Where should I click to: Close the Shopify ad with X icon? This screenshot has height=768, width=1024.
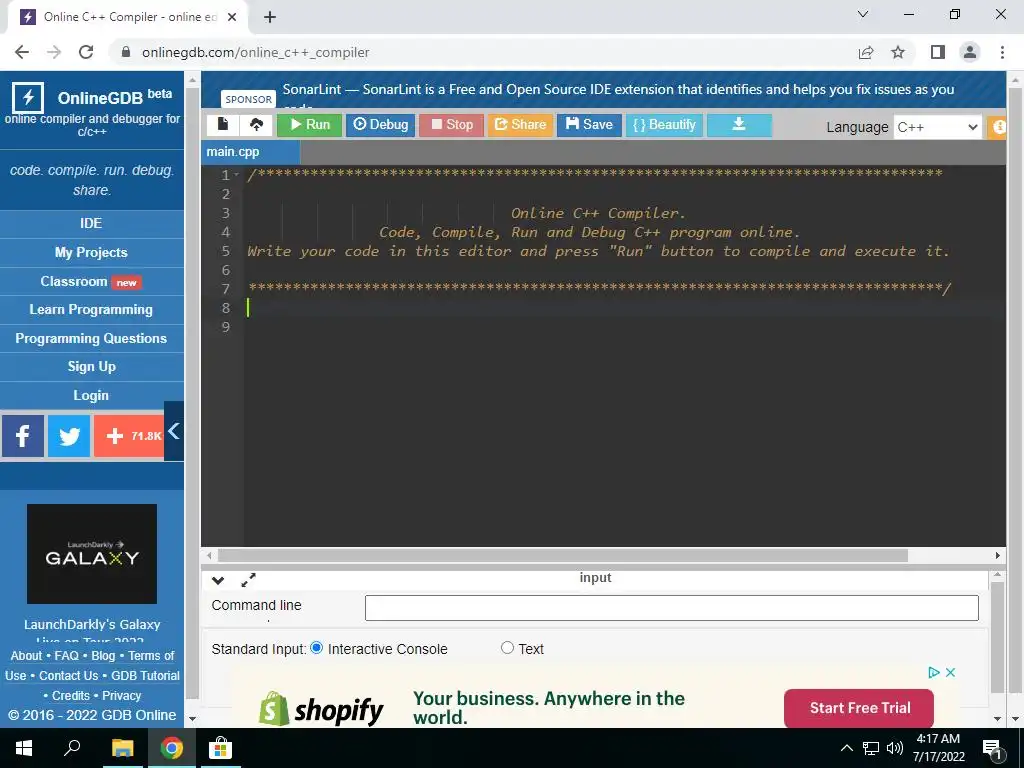(951, 672)
